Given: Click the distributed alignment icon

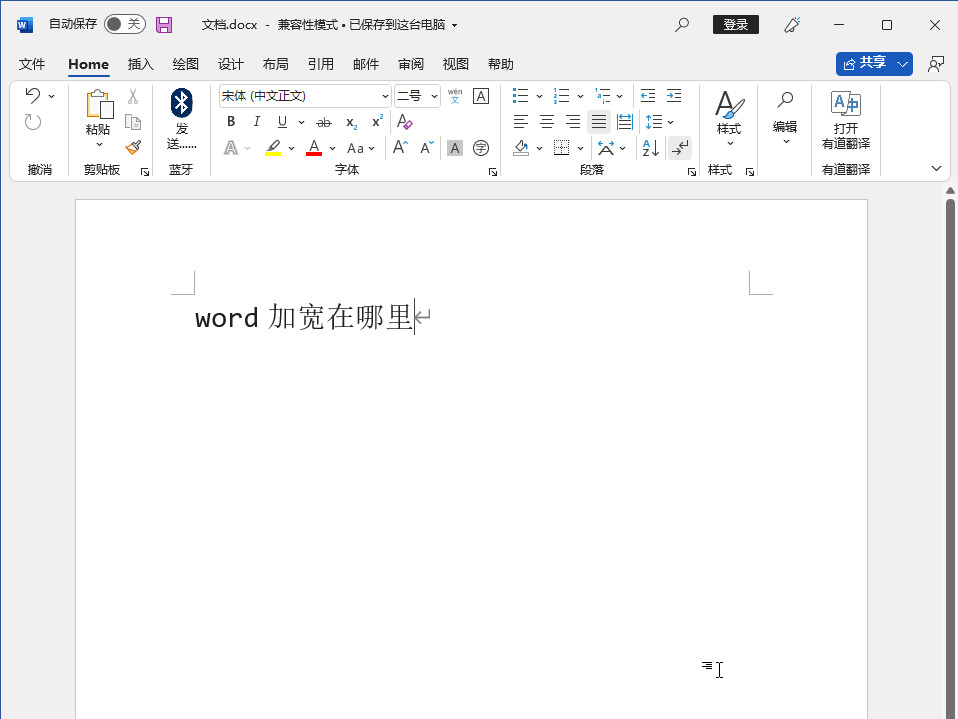Looking at the screenshot, I should click(624, 122).
